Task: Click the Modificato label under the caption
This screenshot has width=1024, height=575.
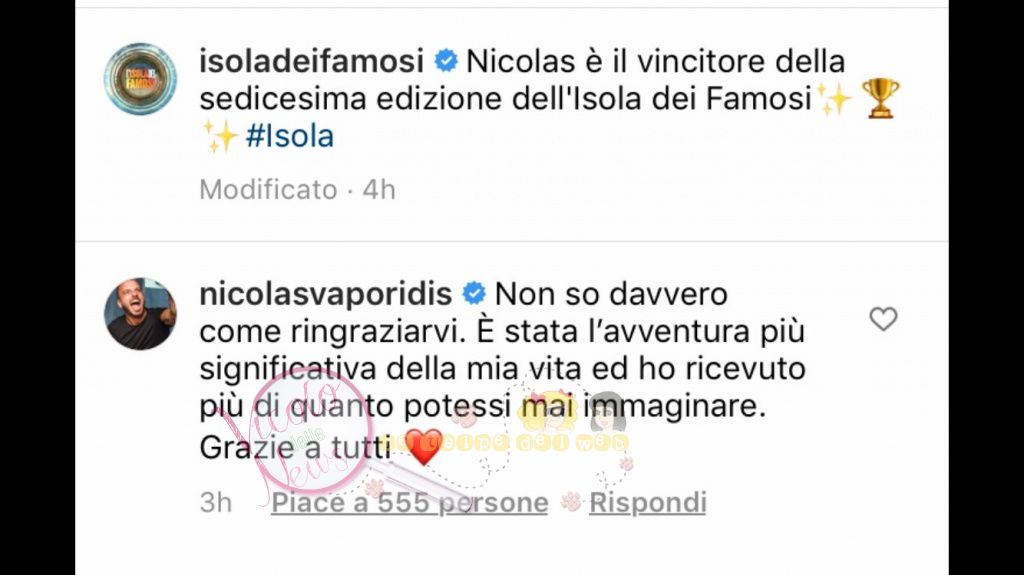Action: click(x=268, y=190)
